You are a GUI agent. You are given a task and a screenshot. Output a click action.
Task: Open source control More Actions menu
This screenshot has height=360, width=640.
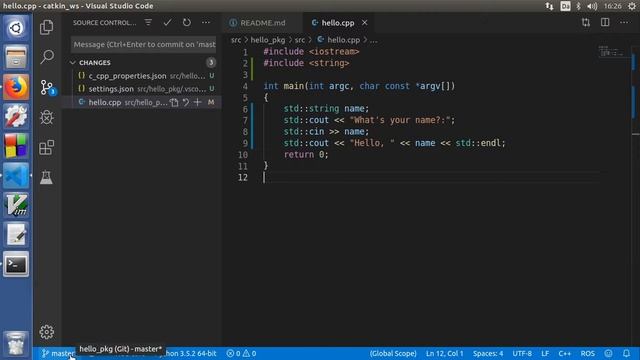pos(206,22)
